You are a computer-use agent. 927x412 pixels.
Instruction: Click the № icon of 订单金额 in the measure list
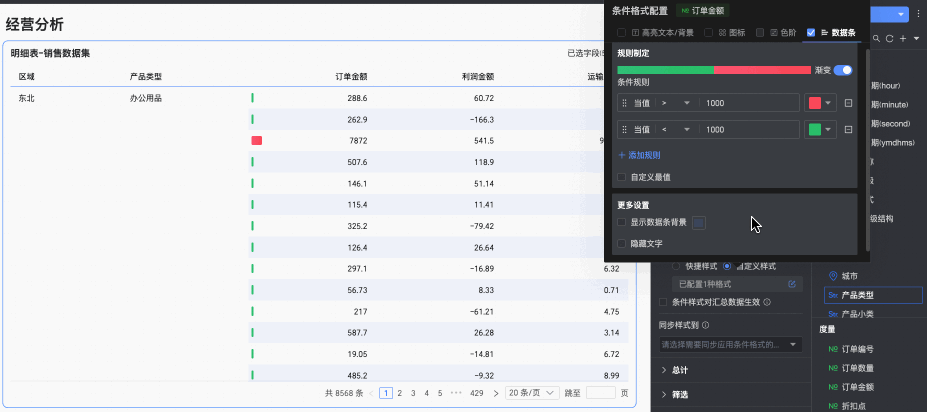(x=833, y=387)
